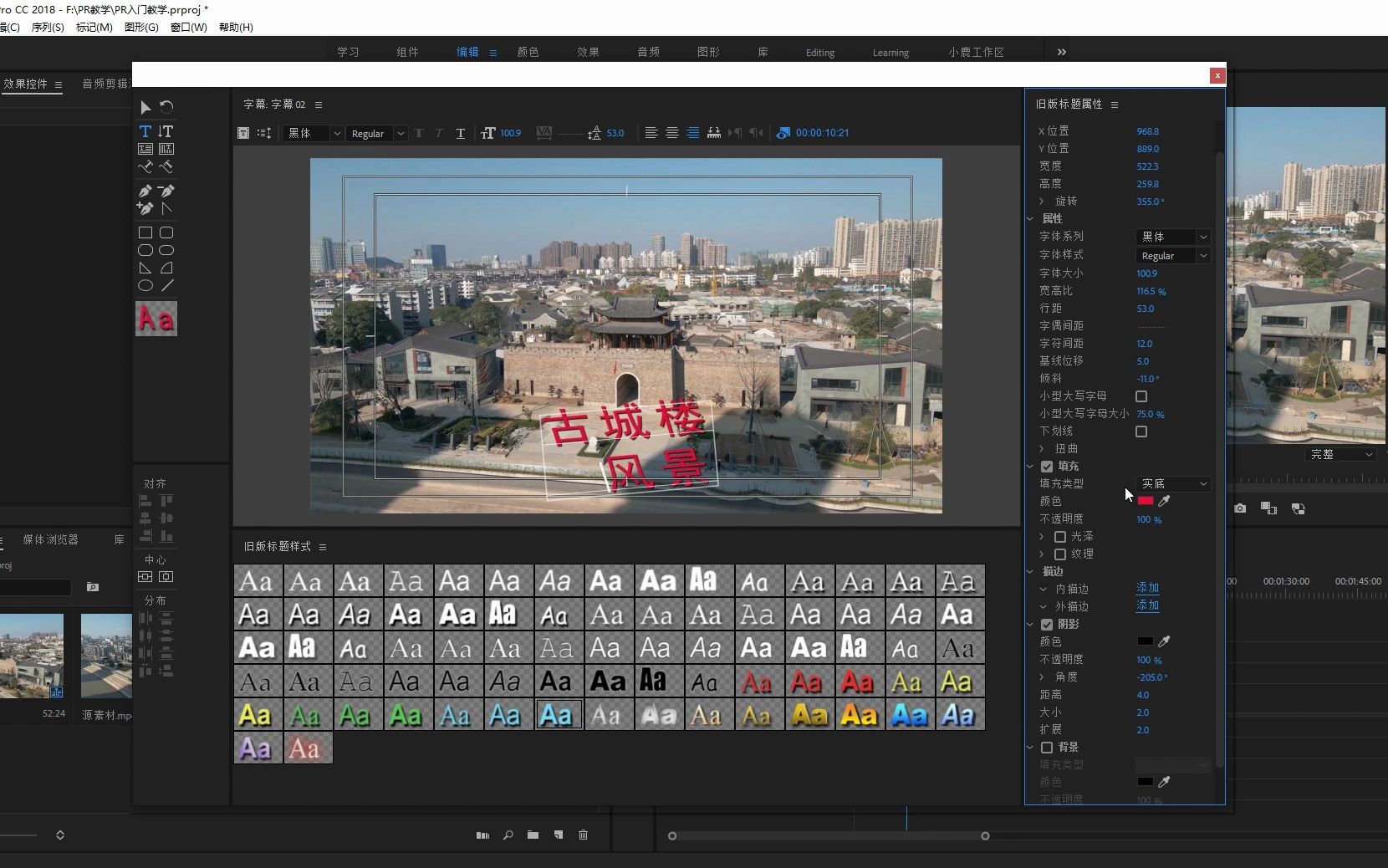Expand the distort (扭曲) section
The image size is (1388, 868).
[x=1042, y=449]
